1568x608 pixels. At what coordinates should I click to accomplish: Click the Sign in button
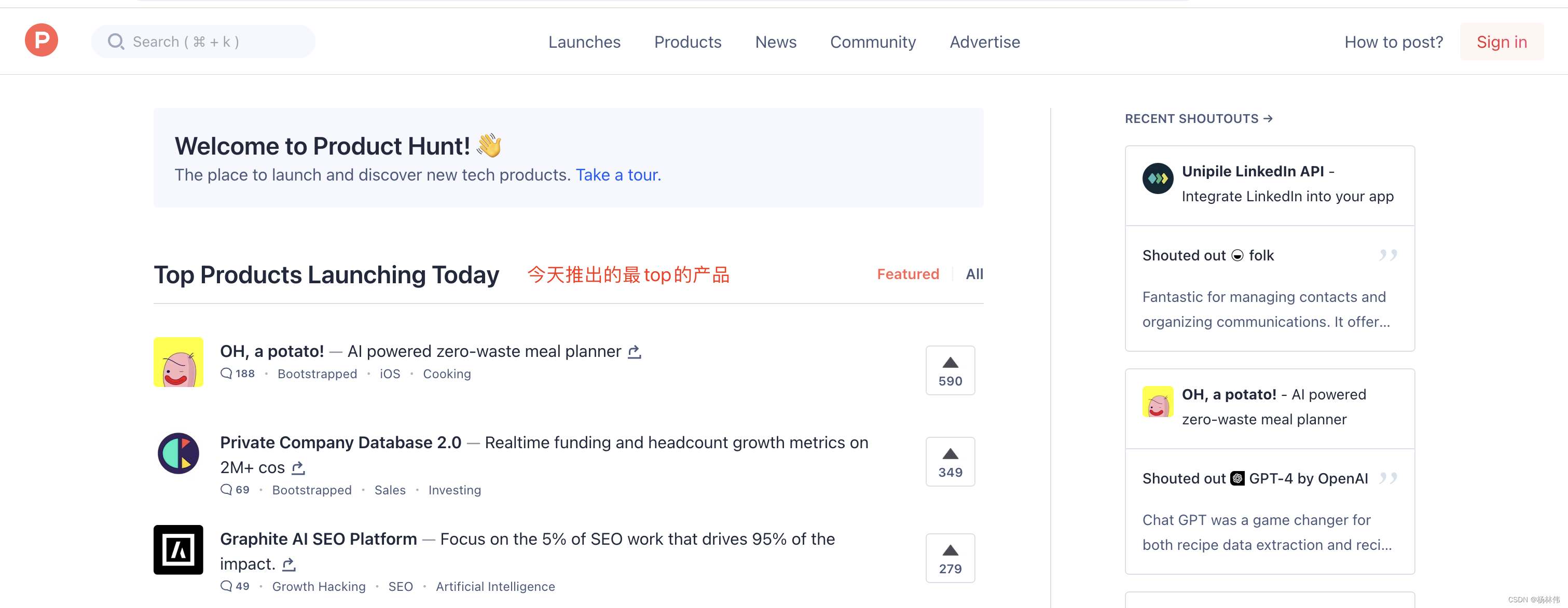point(1501,42)
